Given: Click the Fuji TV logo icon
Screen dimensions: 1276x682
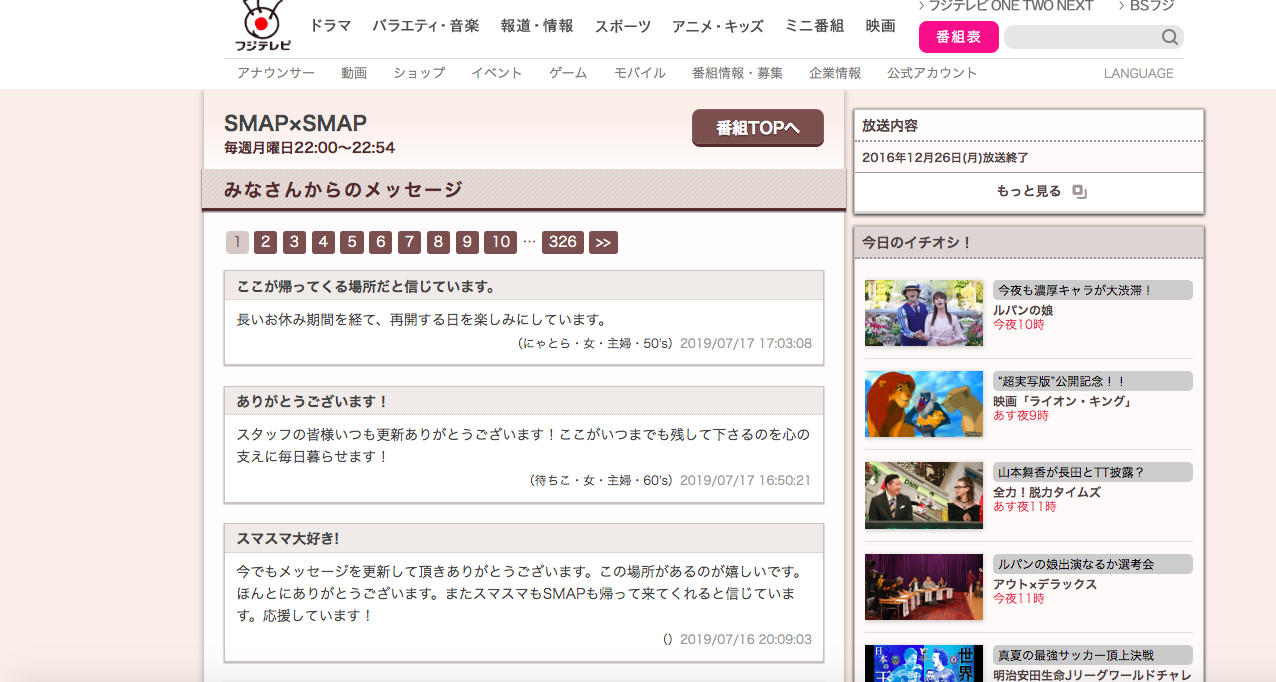Looking at the screenshot, I should click(x=262, y=25).
